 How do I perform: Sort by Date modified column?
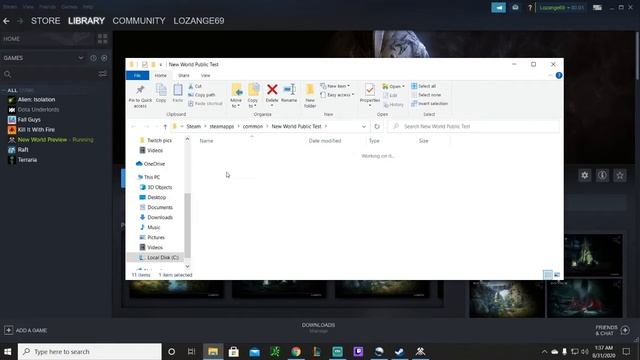[325, 141]
